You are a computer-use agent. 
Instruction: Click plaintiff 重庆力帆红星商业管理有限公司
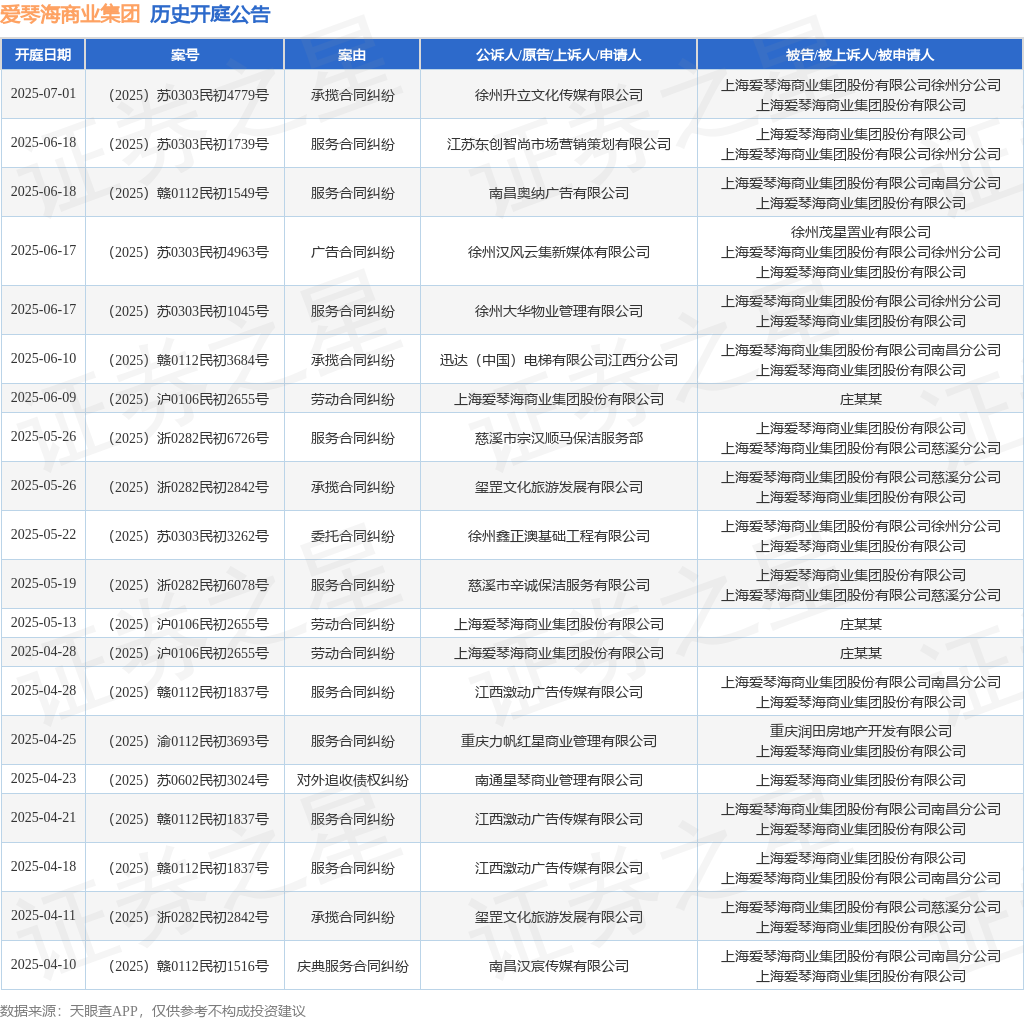(x=559, y=741)
